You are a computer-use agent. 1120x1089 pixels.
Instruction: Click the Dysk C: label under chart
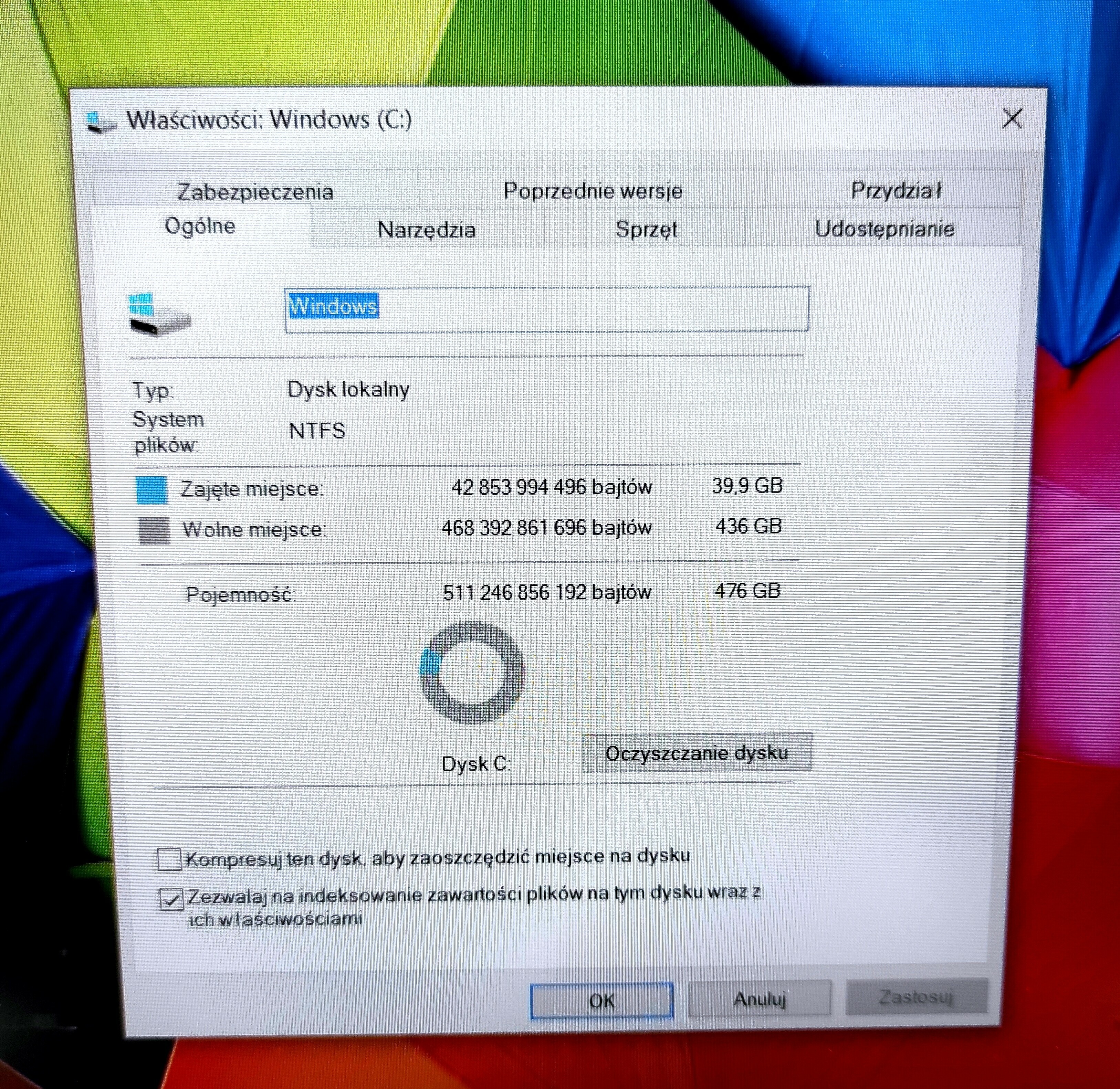point(476,763)
